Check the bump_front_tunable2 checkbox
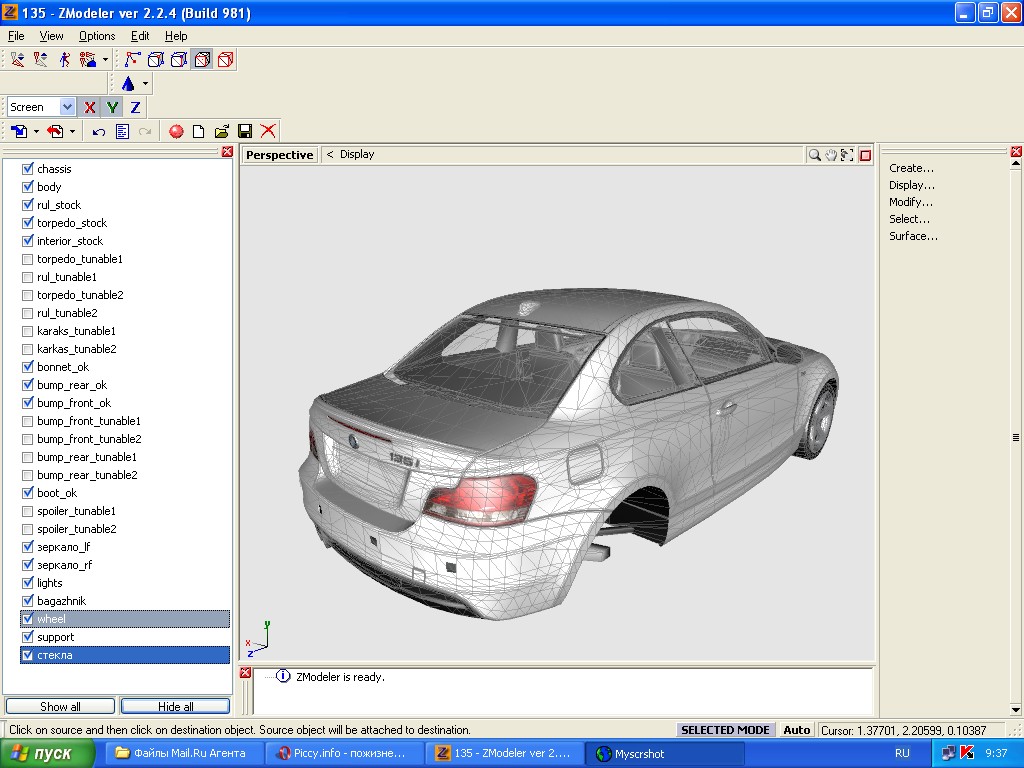The image size is (1024, 768). (x=27, y=439)
